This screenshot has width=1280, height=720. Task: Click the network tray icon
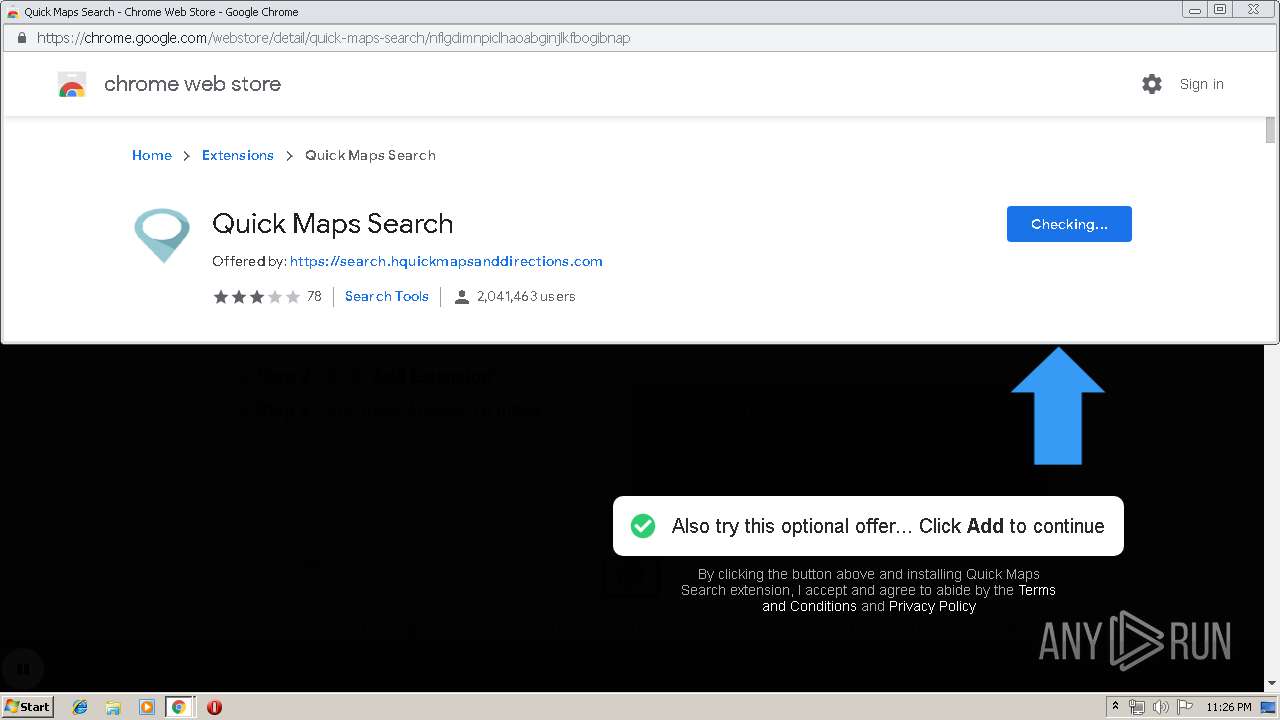tap(1137, 707)
